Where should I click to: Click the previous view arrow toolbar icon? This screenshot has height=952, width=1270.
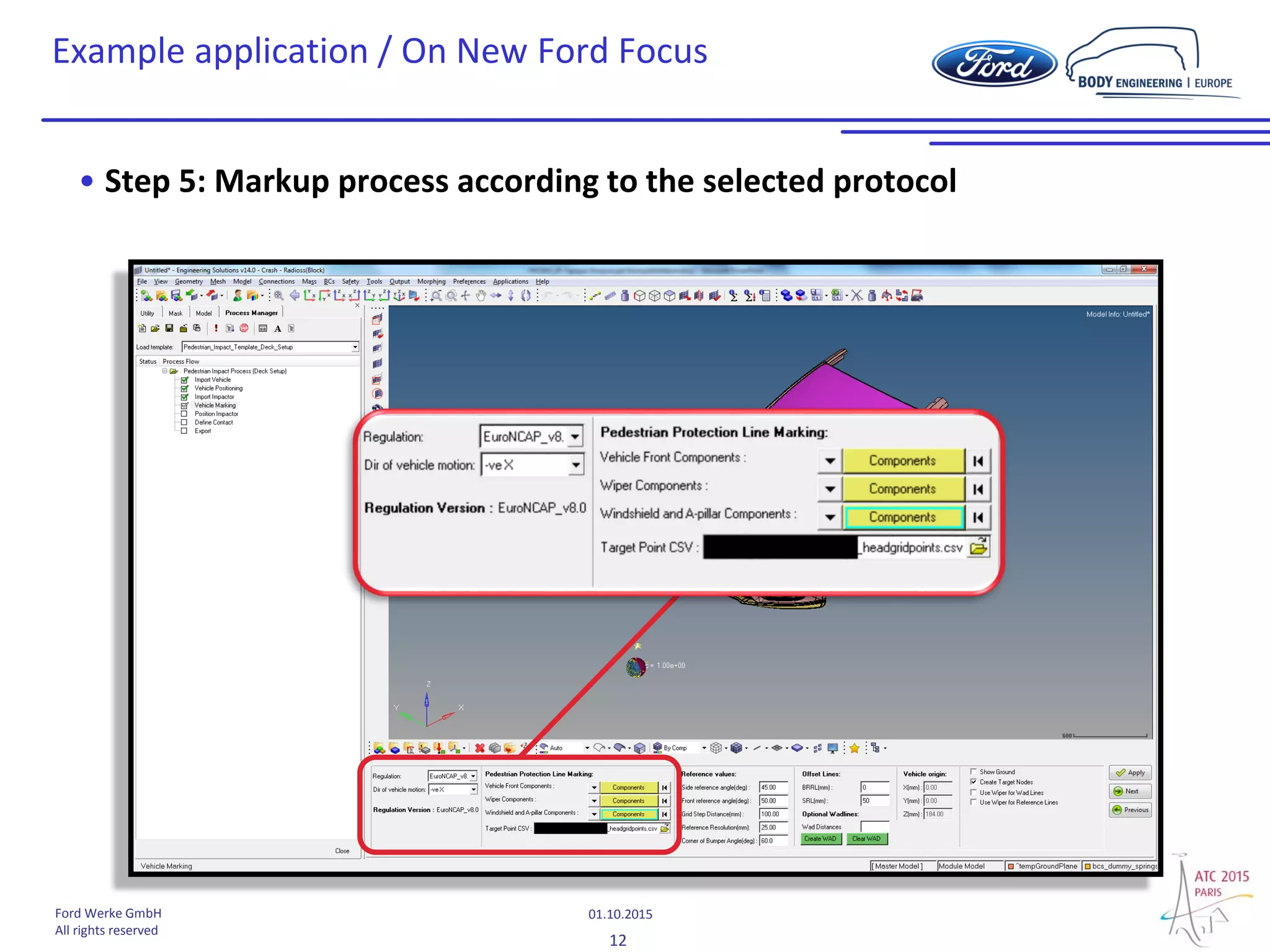[x=295, y=296]
